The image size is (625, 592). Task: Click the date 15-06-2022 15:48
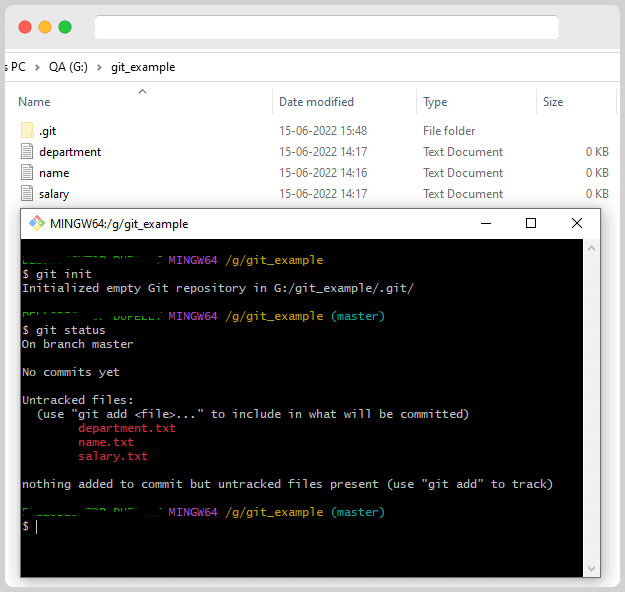coord(323,131)
